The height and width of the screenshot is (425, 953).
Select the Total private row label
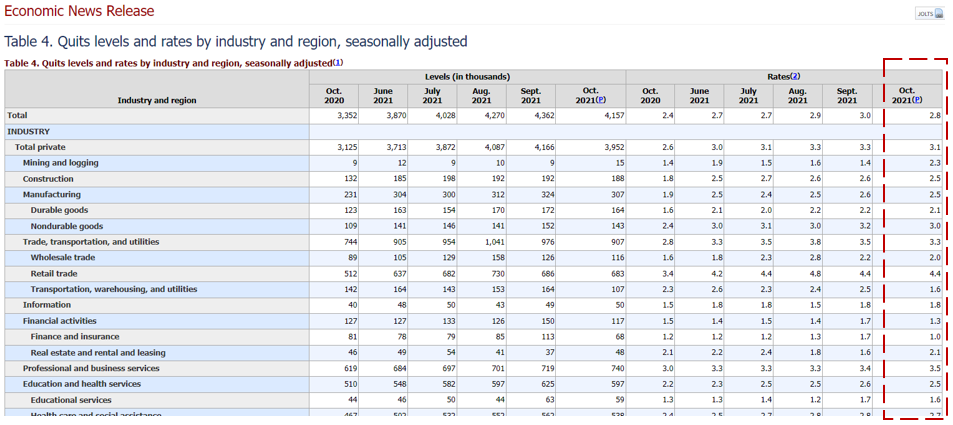click(x=40, y=147)
